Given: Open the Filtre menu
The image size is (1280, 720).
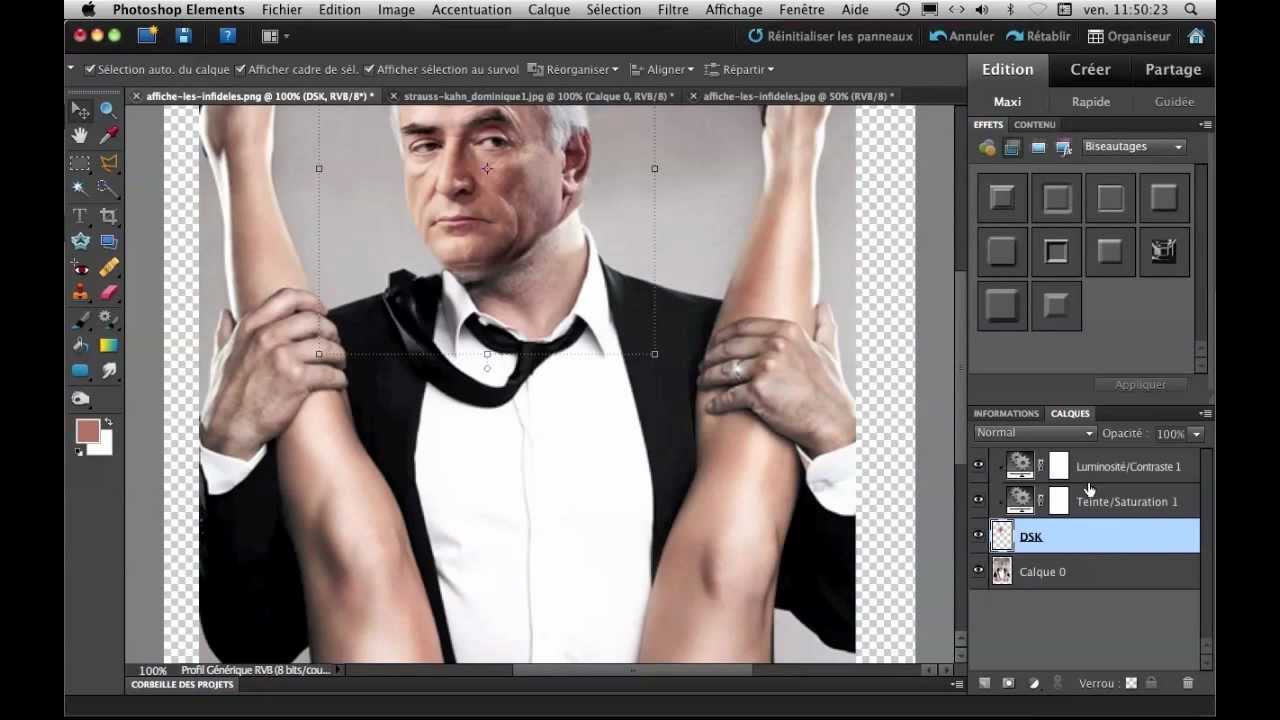Looking at the screenshot, I should [x=673, y=10].
